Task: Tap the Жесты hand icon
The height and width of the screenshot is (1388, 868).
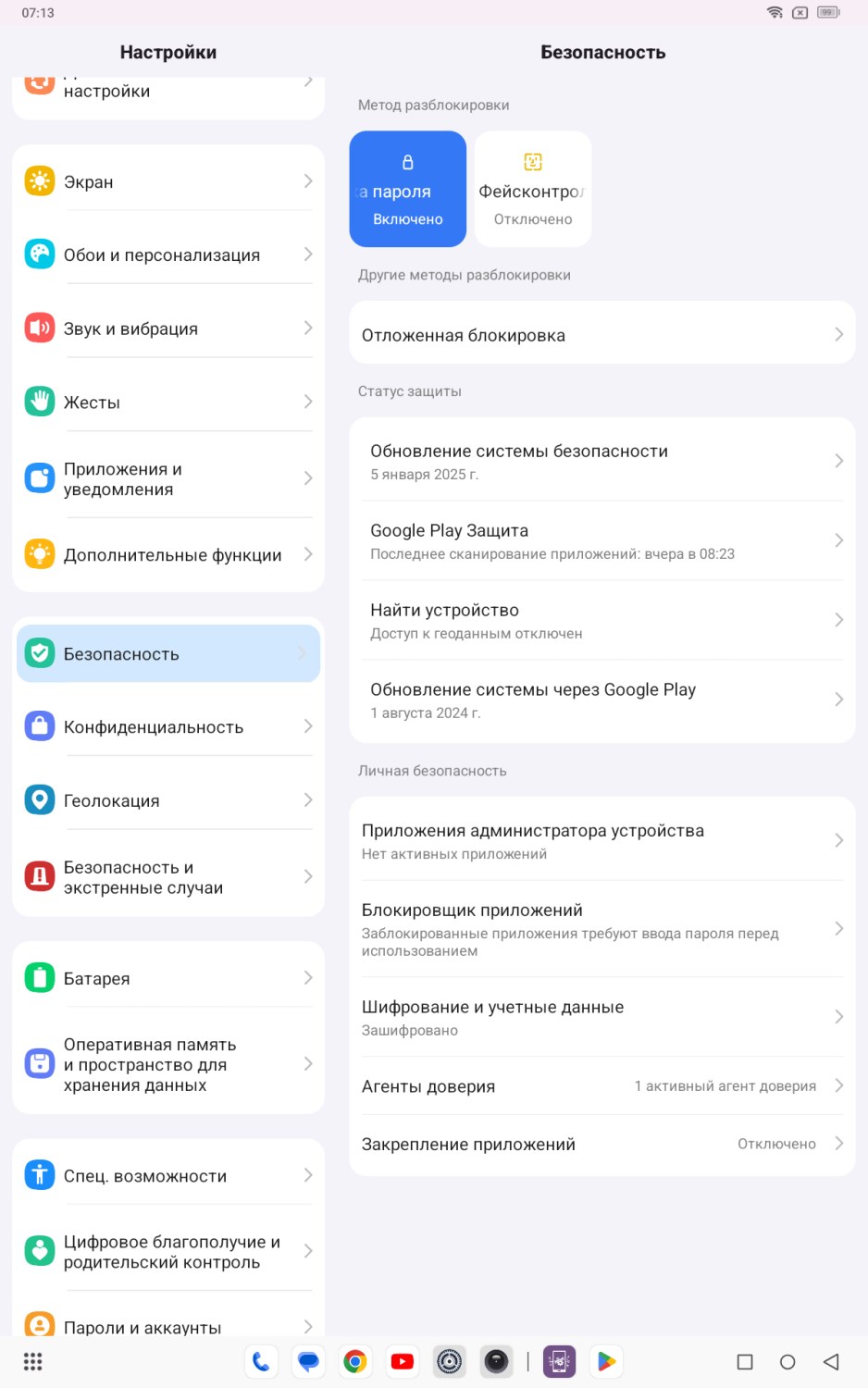Action: [39, 402]
